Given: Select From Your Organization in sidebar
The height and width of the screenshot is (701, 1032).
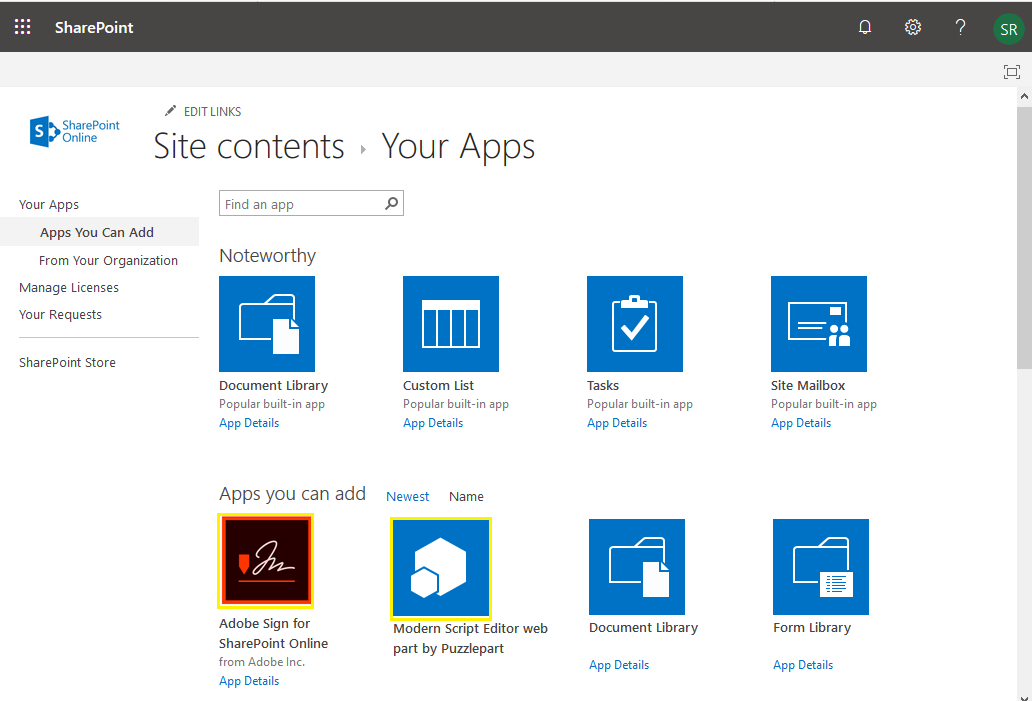Looking at the screenshot, I should [109, 260].
